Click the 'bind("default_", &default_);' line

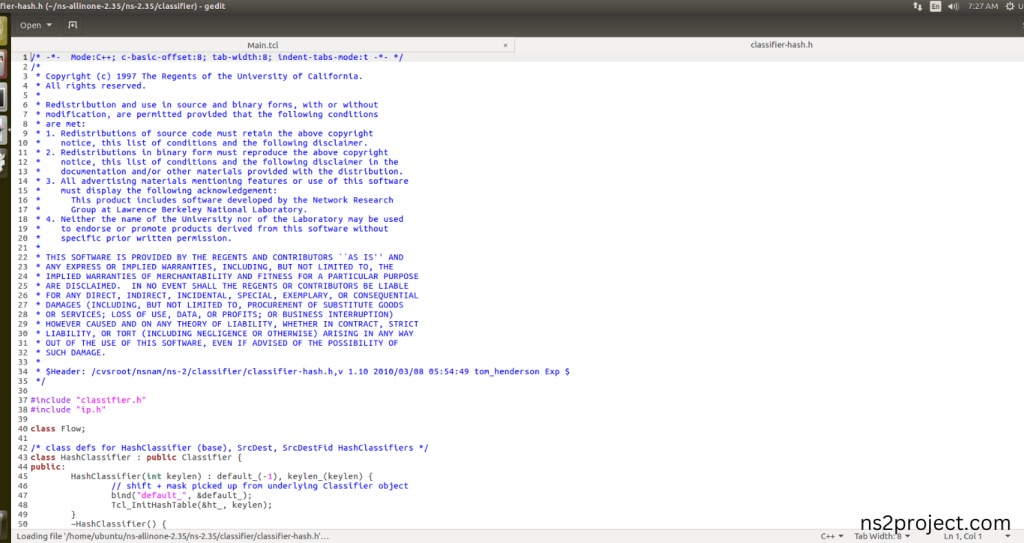pyautogui.click(x=181, y=495)
